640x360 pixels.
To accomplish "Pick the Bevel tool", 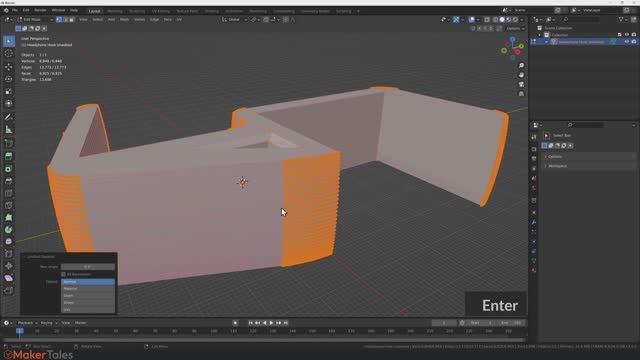I will [x=9, y=181].
